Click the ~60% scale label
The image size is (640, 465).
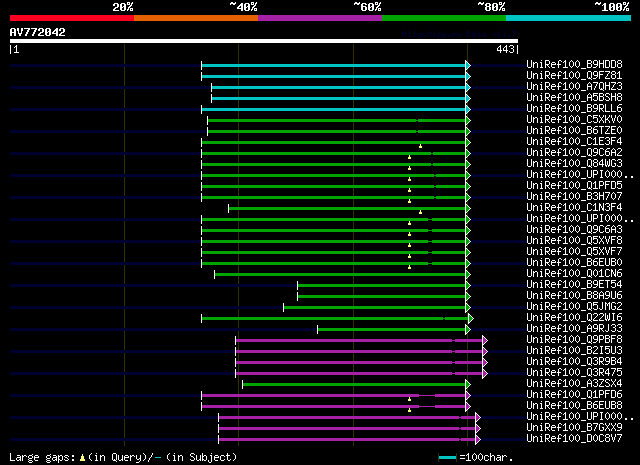coord(367,7)
